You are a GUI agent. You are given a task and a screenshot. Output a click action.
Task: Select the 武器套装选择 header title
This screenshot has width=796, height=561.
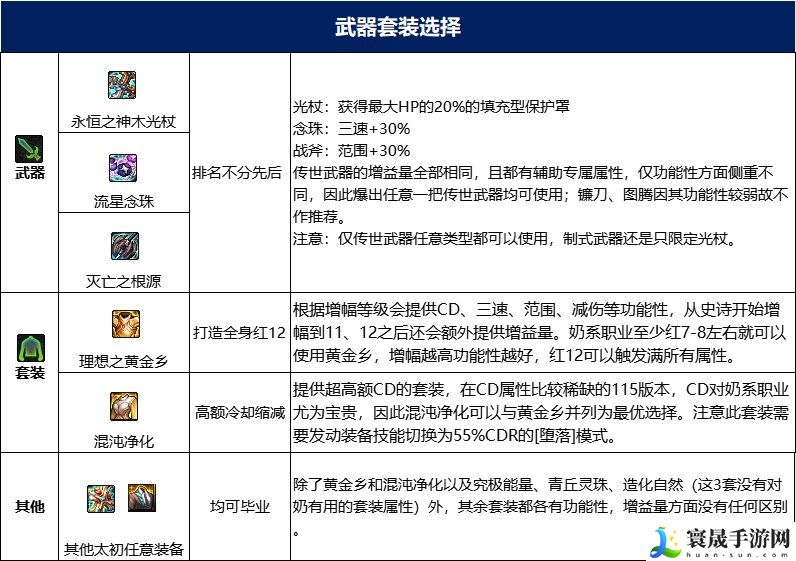pos(398,27)
